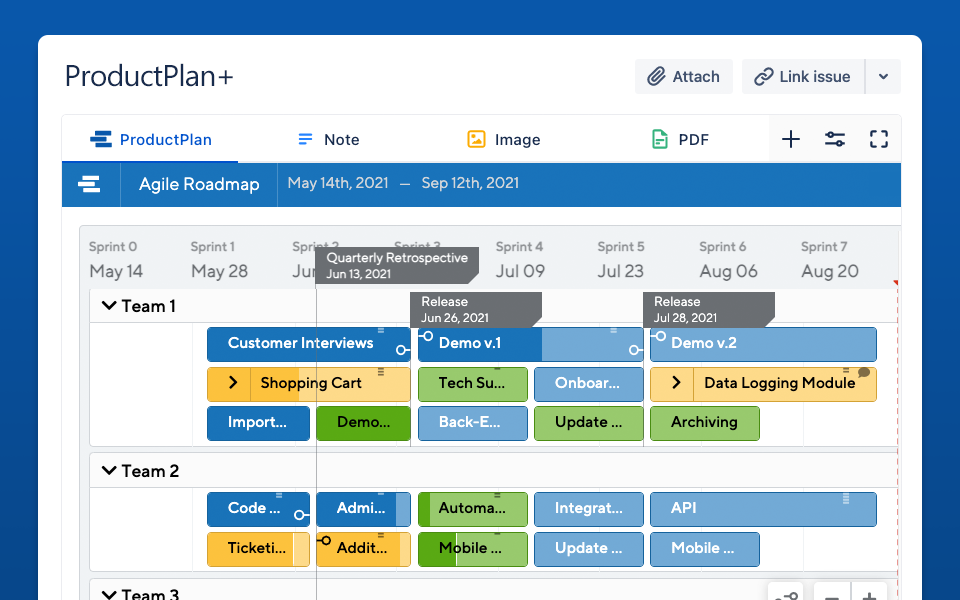Image resolution: width=960 pixels, height=600 pixels.
Task: Click the PDF tab document icon
Action: [659, 139]
